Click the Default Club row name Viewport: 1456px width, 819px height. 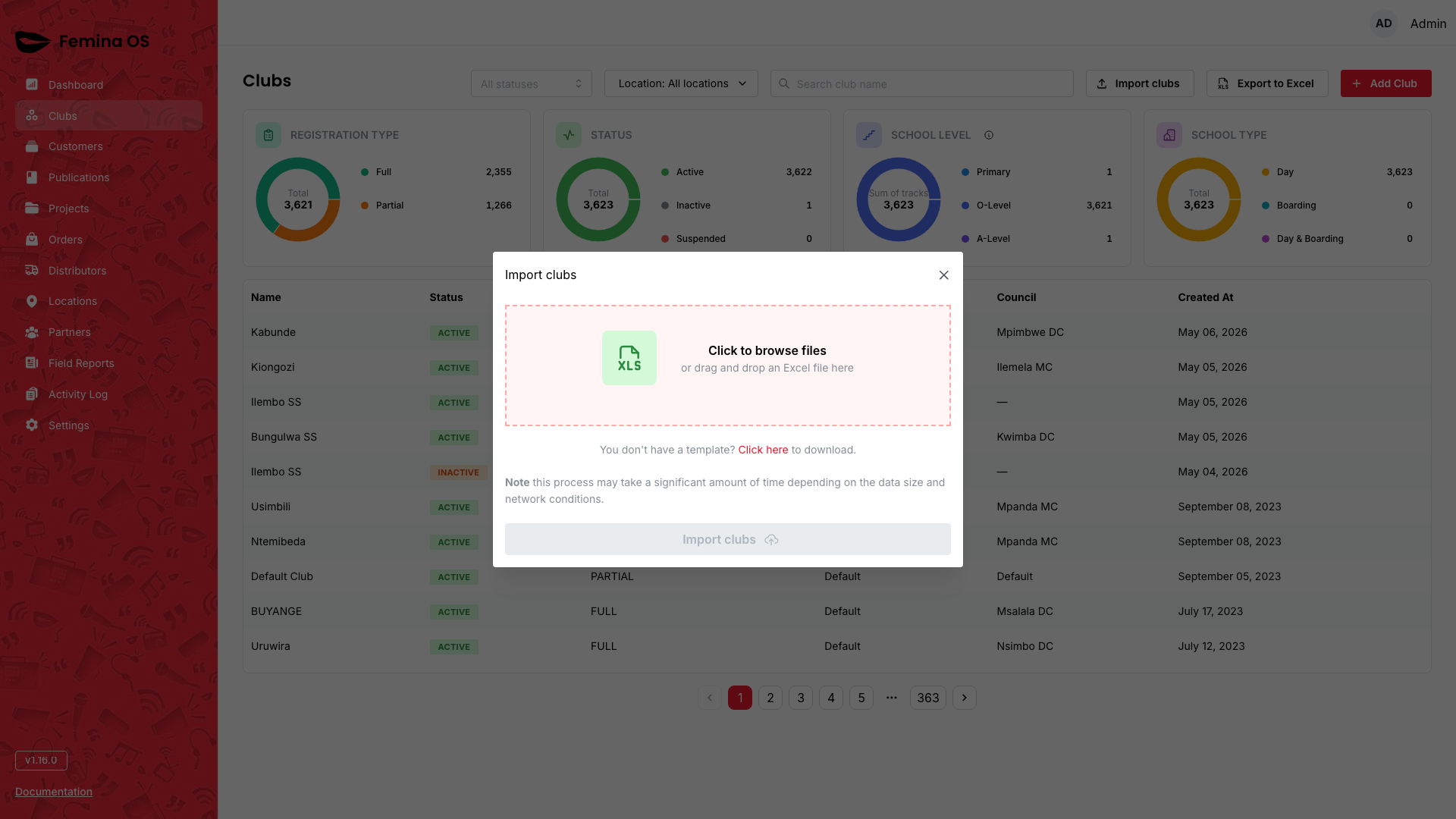[282, 576]
